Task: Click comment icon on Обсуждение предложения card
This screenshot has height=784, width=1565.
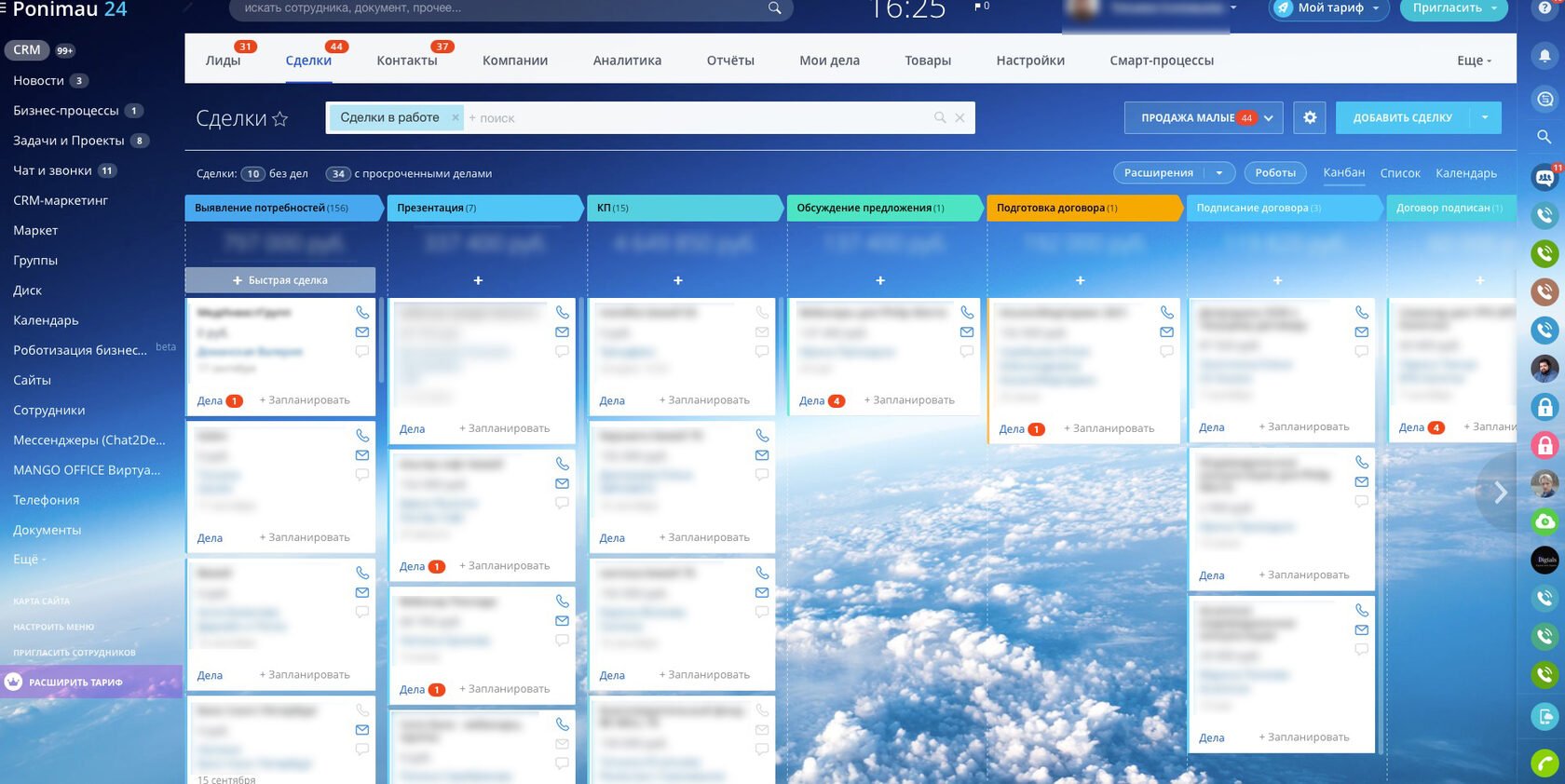Action: pyautogui.click(x=967, y=352)
